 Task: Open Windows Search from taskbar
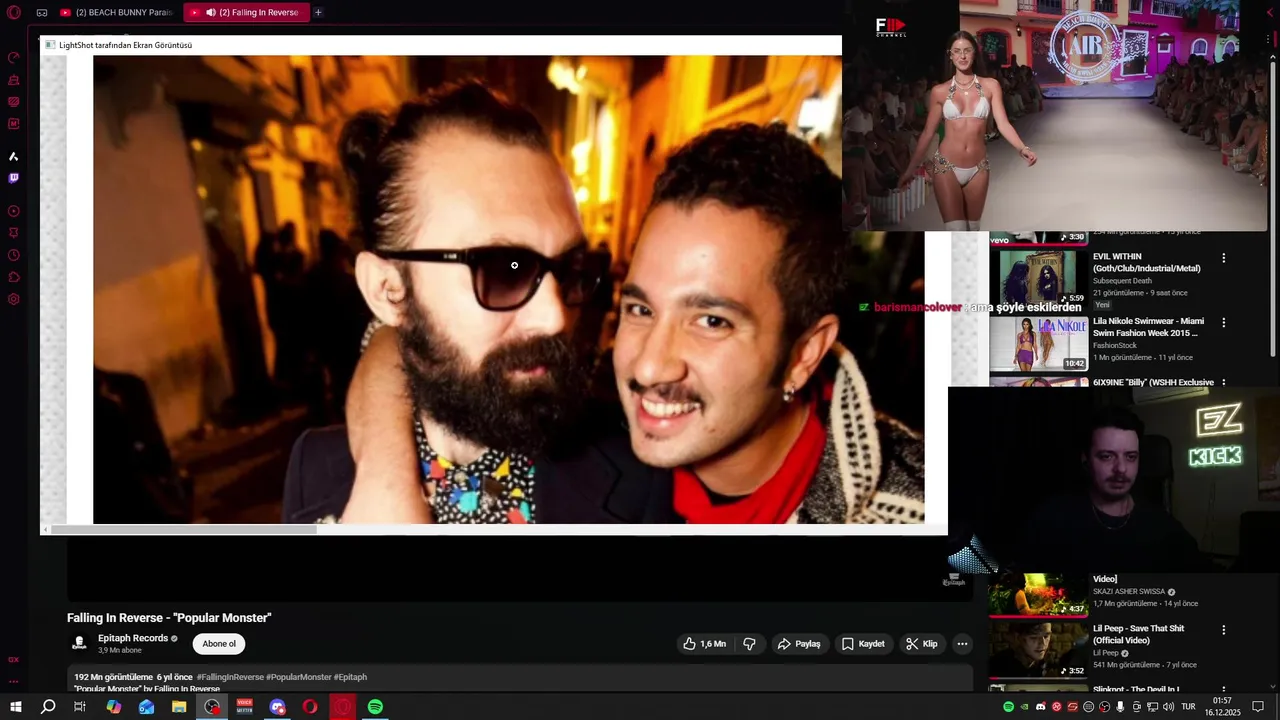click(48, 707)
